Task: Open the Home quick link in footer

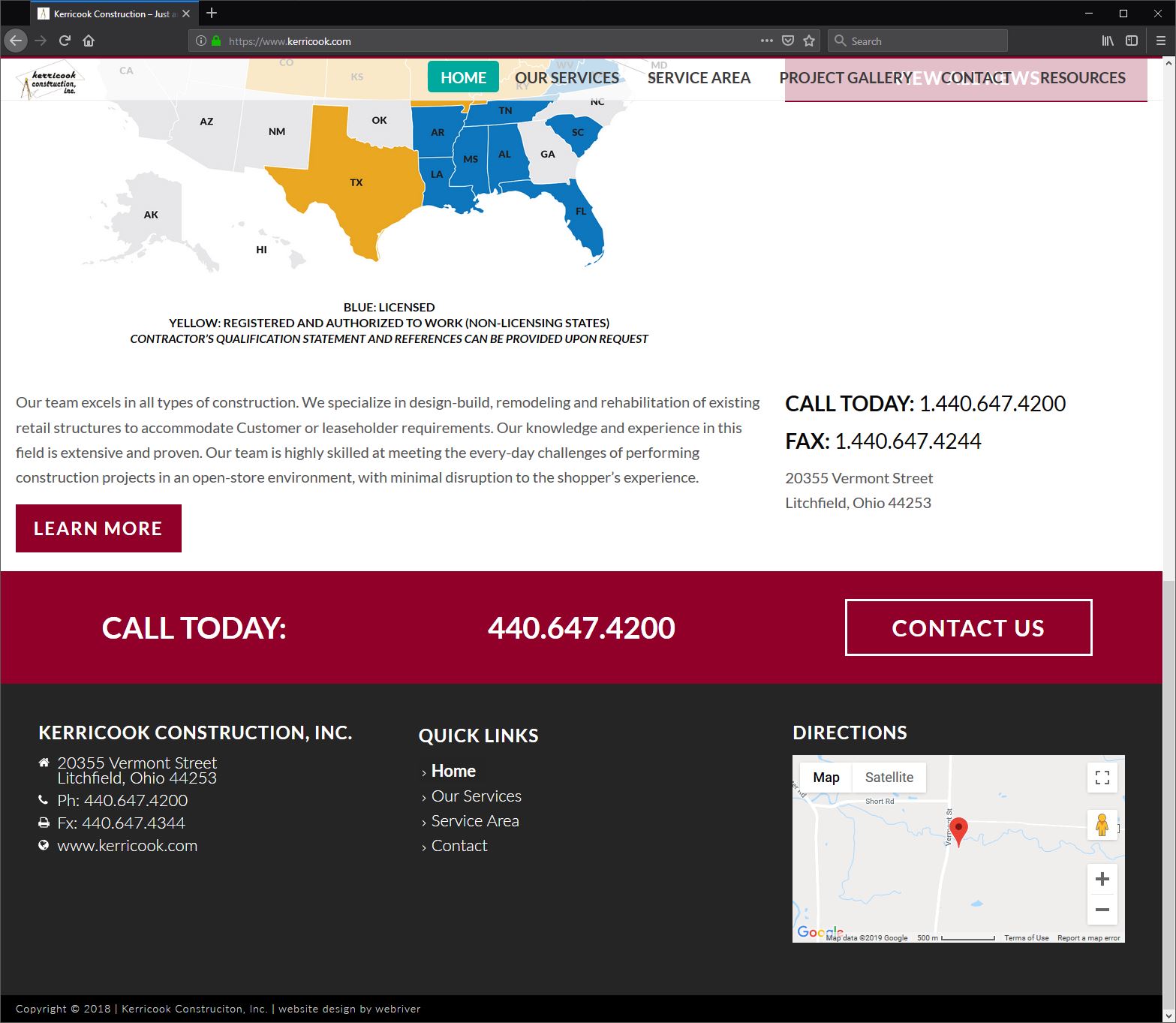Action: pos(453,771)
